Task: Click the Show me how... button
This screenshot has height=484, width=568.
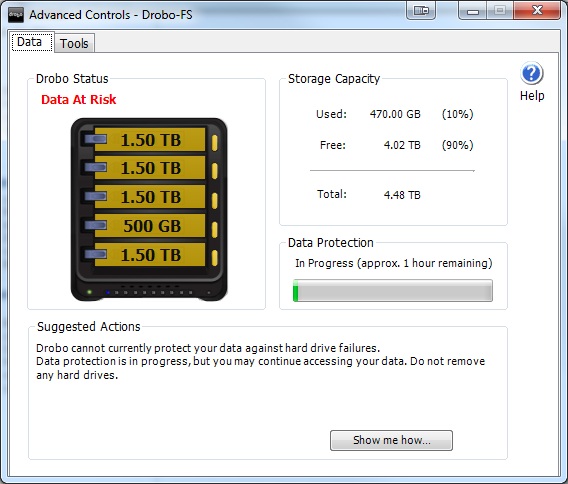Action: click(391, 440)
